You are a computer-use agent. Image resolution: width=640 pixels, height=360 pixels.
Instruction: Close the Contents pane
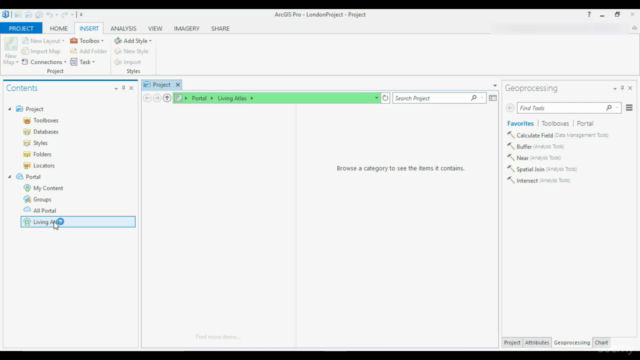pos(131,88)
